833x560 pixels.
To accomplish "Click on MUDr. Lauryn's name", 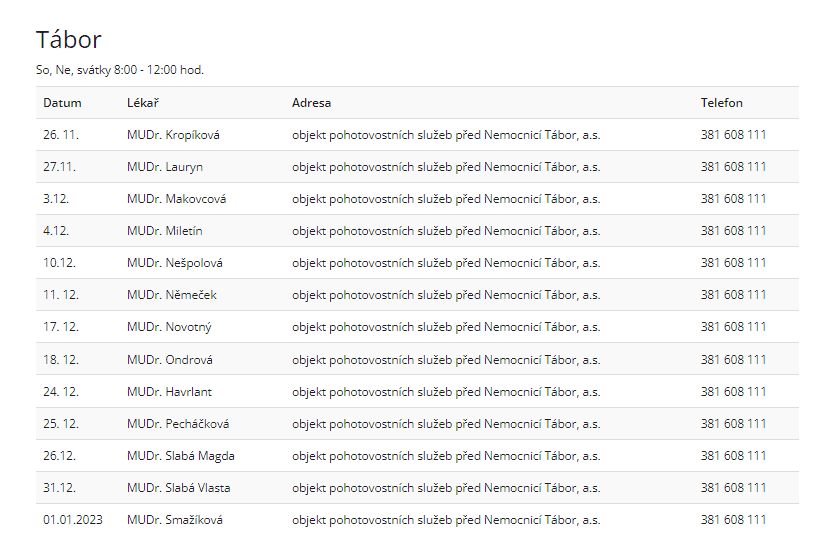I will coord(165,167).
